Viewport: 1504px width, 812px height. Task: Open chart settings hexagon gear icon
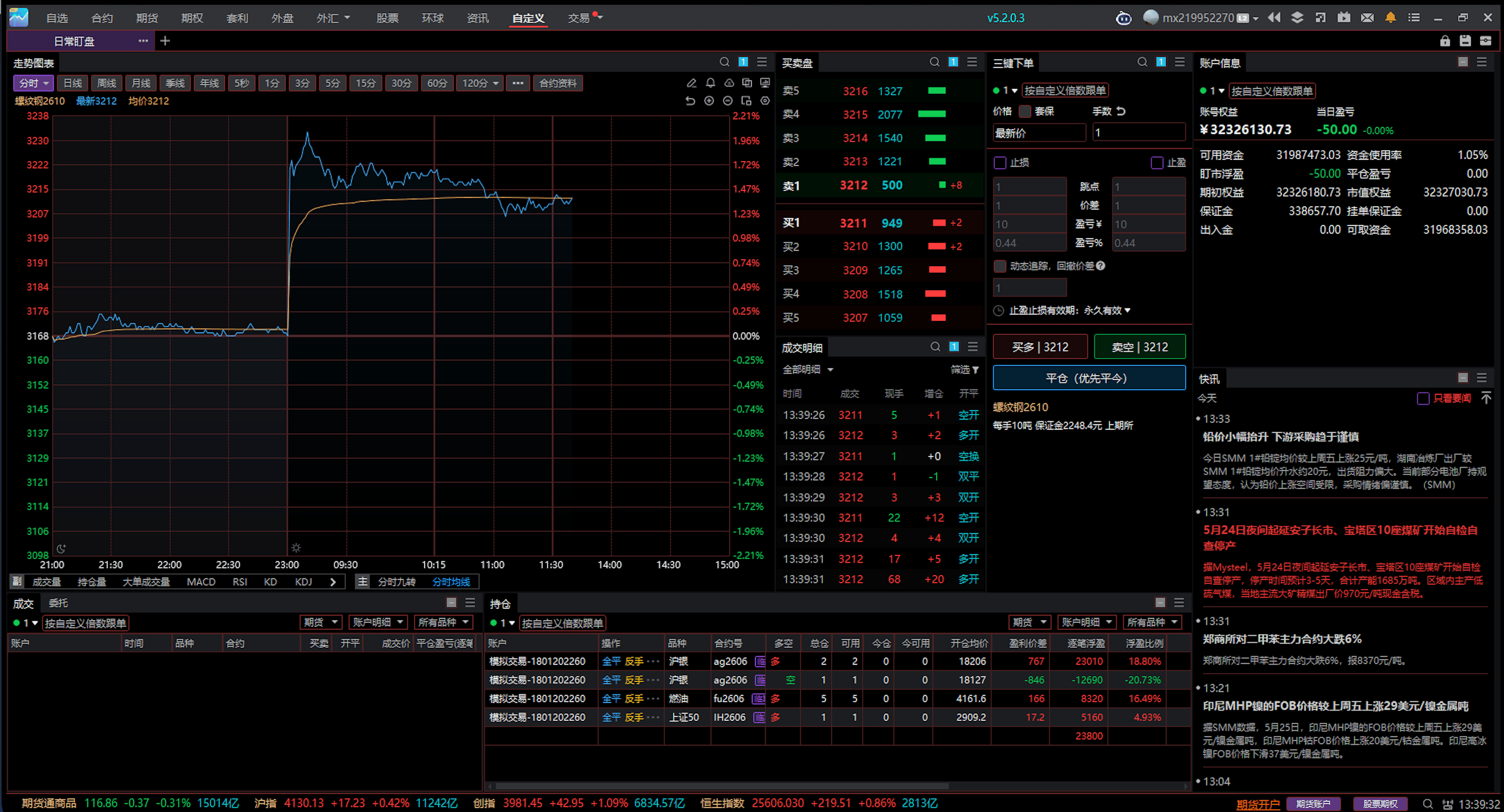pyautogui.click(x=765, y=101)
